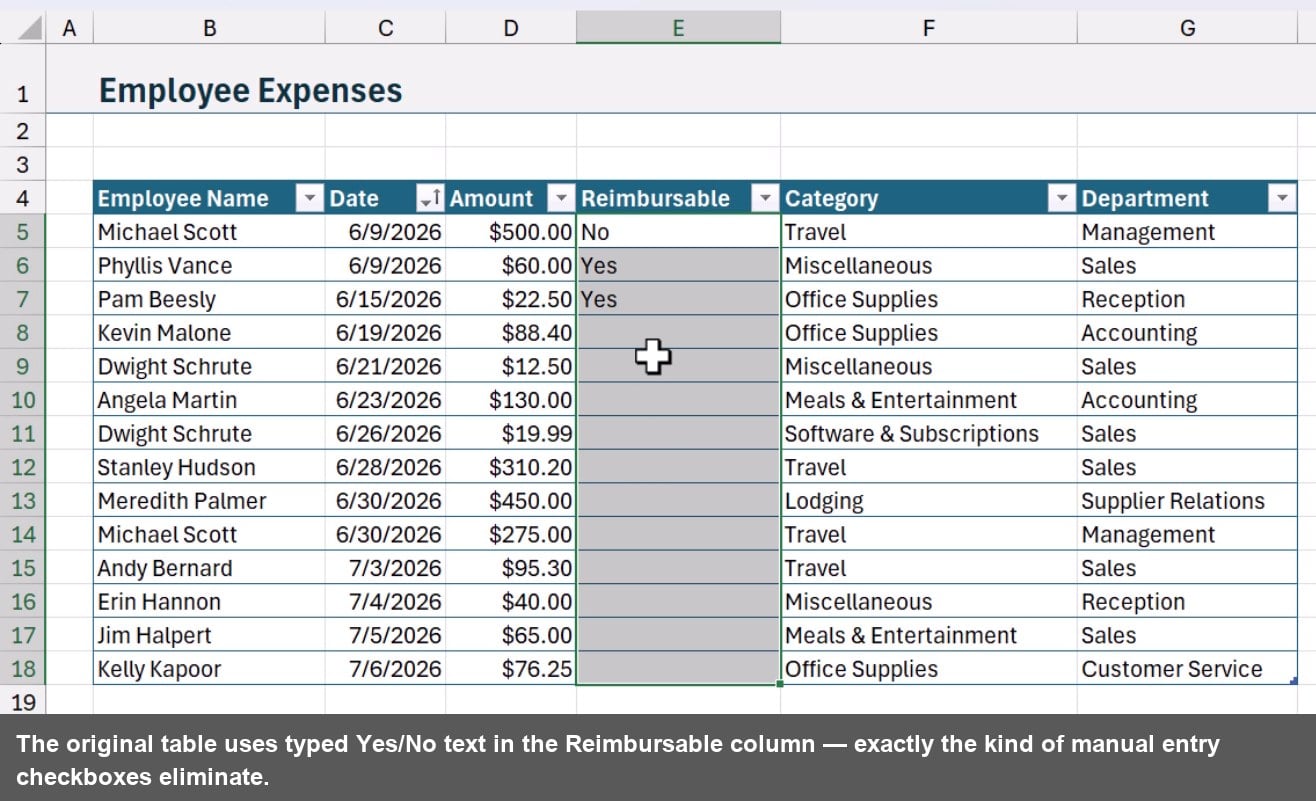Viewport: 1316px width, 801px height.
Task: Select column F header
Action: coord(928,28)
